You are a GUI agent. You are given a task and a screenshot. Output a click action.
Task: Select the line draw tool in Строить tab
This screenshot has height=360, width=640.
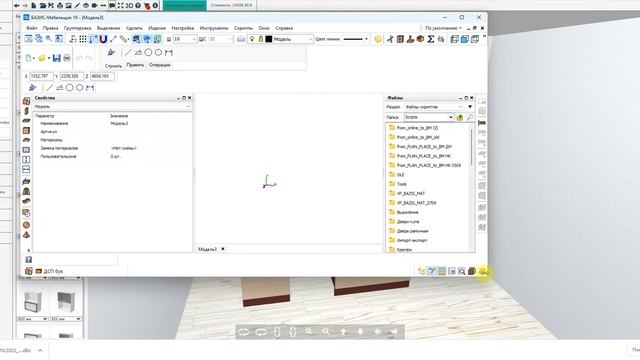click(x=128, y=53)
